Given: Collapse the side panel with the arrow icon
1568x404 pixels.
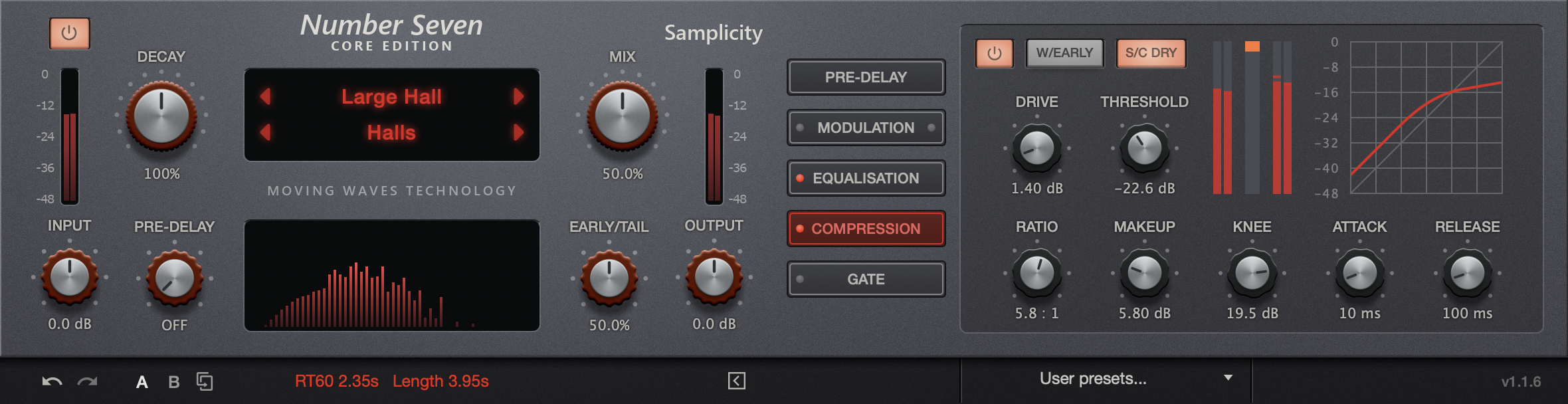Looking at the screenshot, I should (x=737, y=381).
